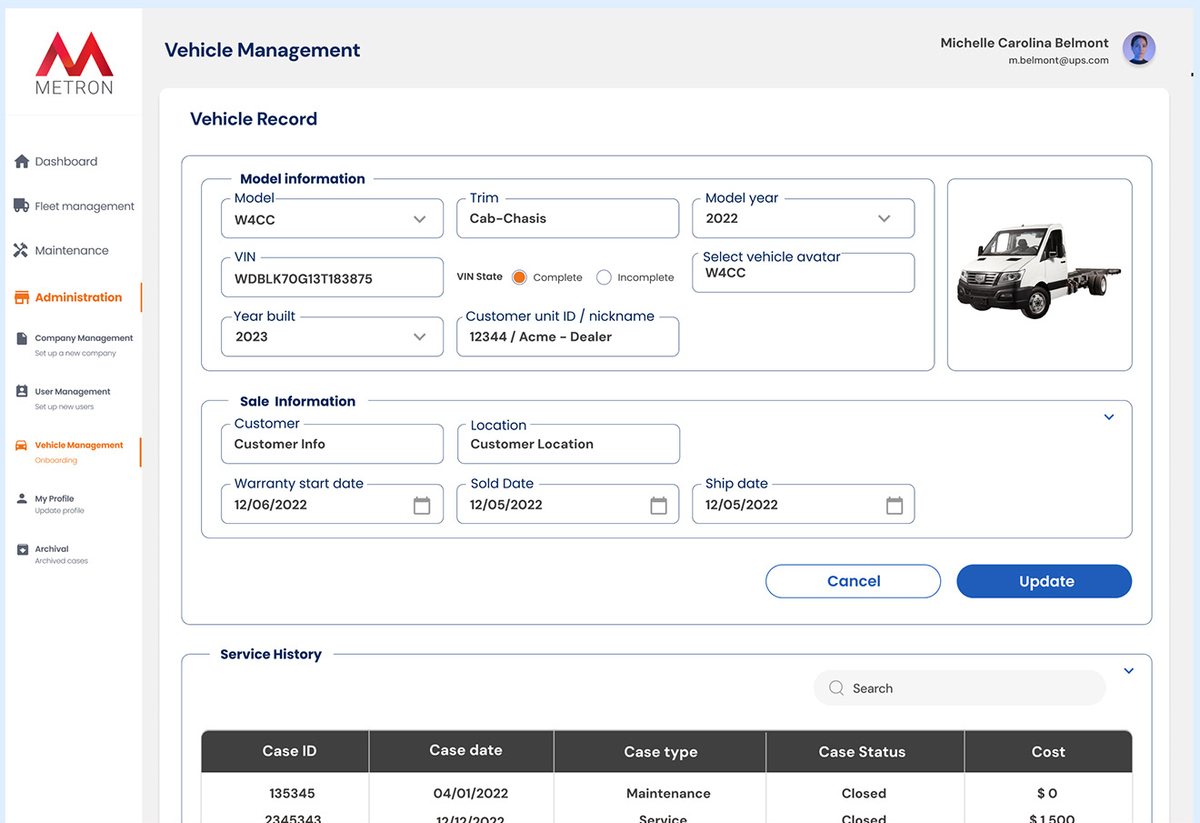Image resolution: width=1200 pixels, height=823 pixels.
Task: Open the Maintenance section
Action: click(x=61, y=250)
